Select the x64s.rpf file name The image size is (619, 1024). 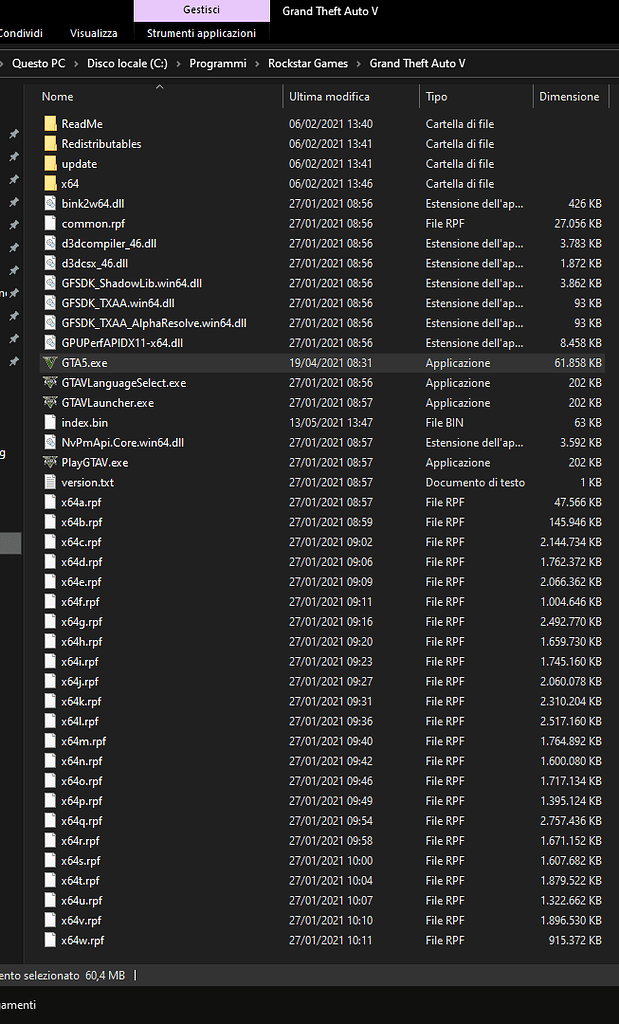point(81,861)
